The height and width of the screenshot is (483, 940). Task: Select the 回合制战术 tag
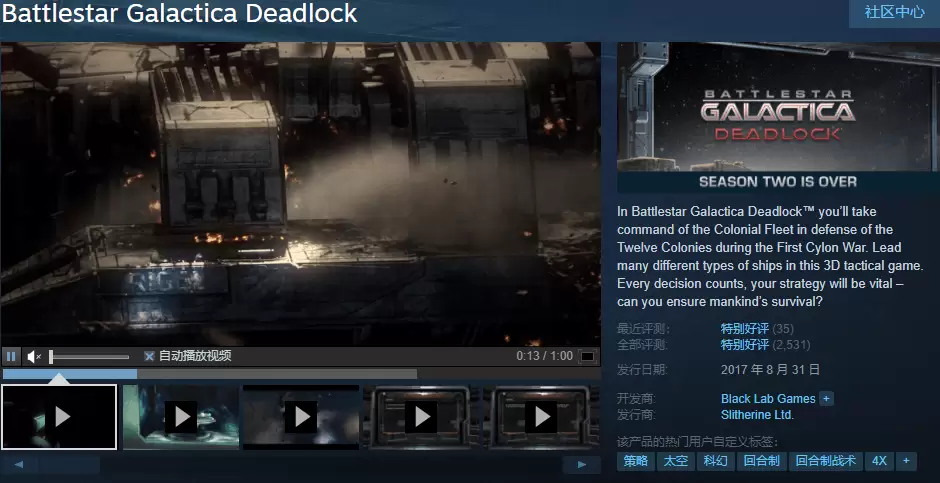(825, 461)
